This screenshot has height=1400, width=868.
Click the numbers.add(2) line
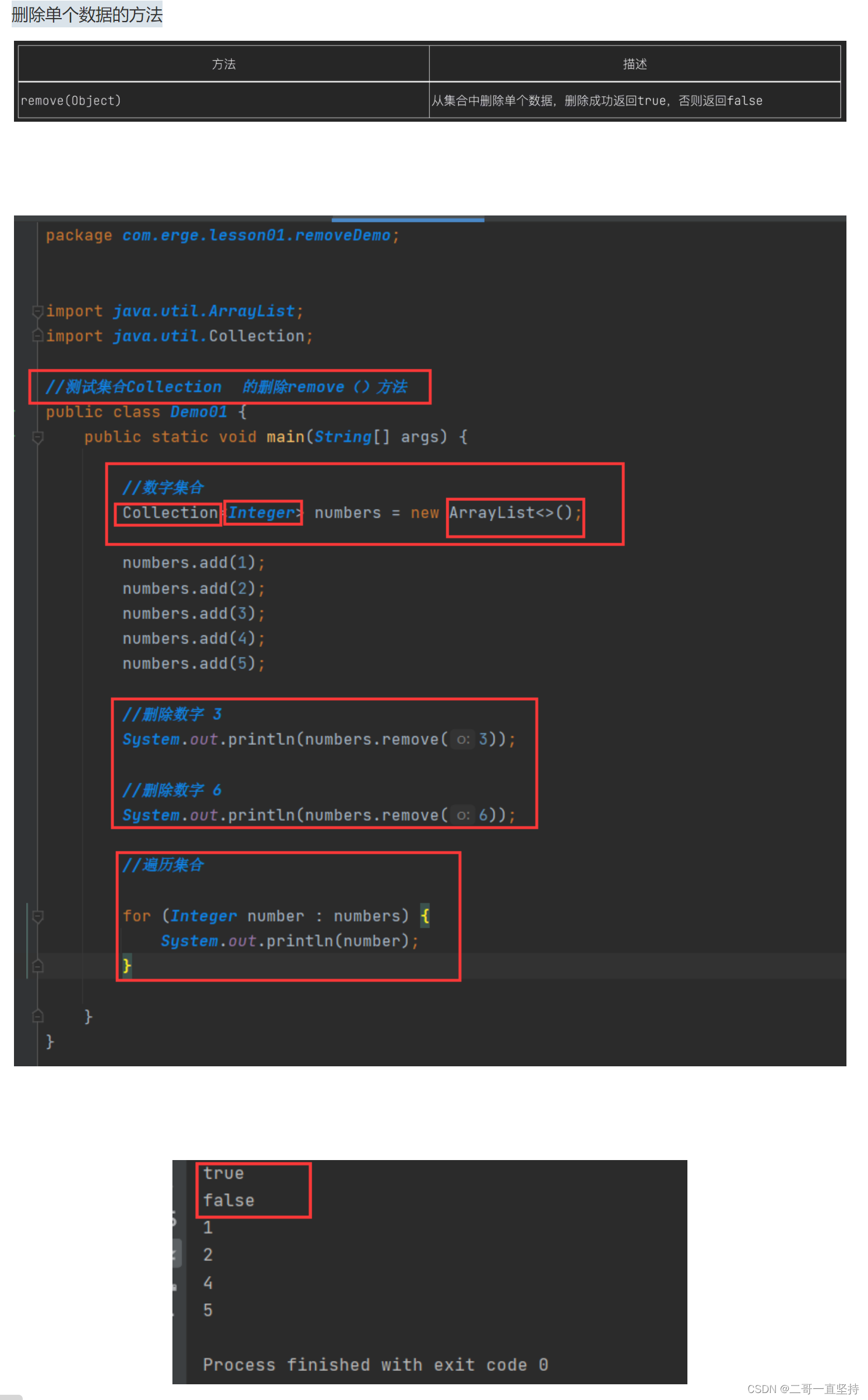point(193,588)
